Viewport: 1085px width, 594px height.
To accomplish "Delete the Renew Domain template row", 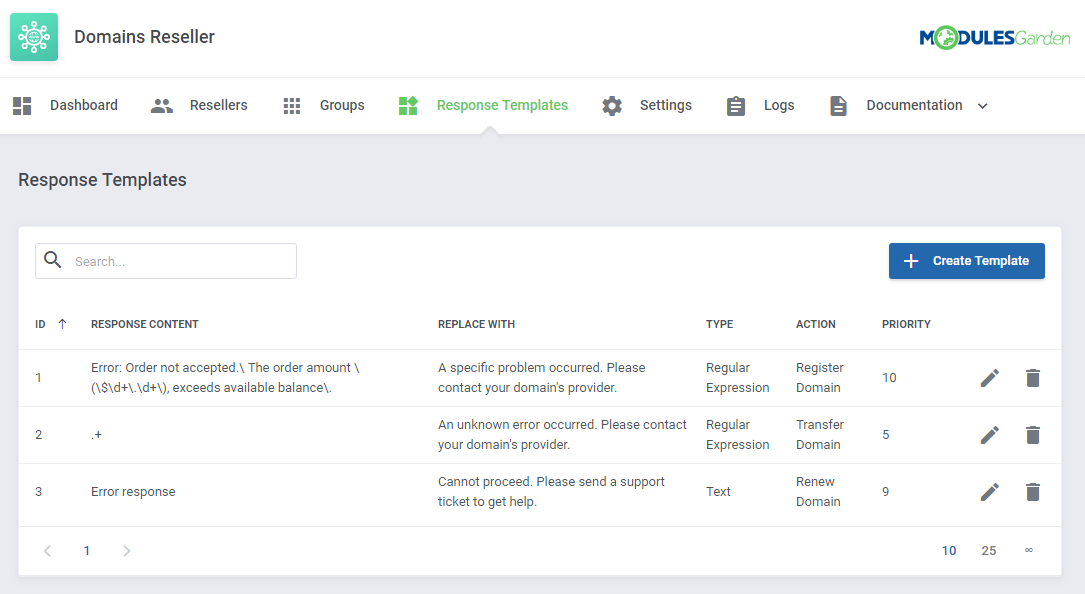I will point(1032,492).
